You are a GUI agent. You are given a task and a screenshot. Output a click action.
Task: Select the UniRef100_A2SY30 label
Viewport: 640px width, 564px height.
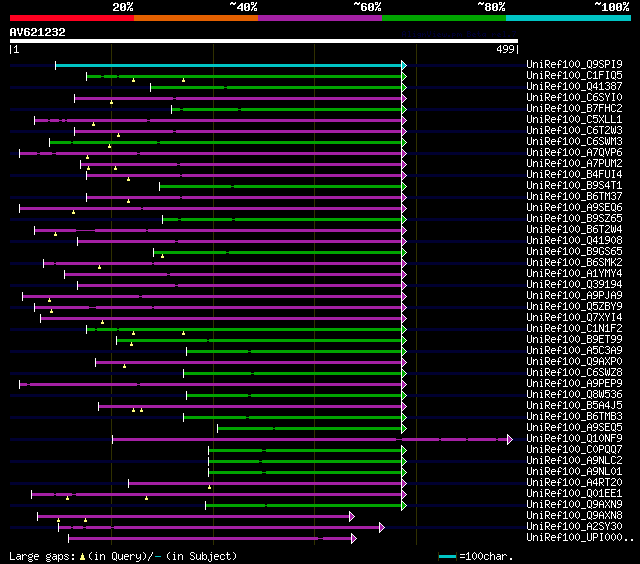(x=574, y=527)
